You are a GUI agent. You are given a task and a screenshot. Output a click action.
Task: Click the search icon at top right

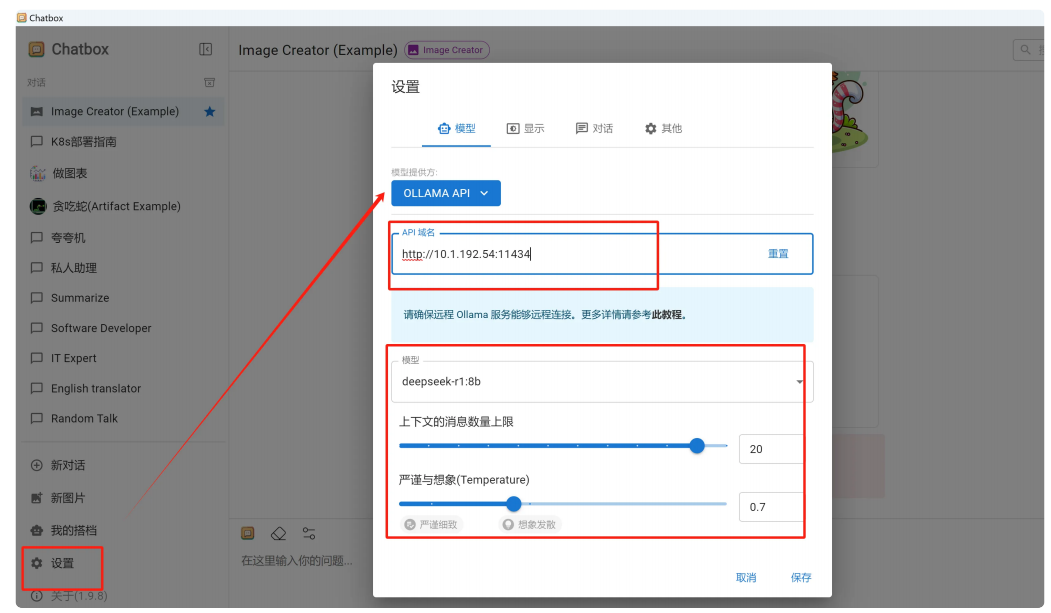click(1025, 50)
